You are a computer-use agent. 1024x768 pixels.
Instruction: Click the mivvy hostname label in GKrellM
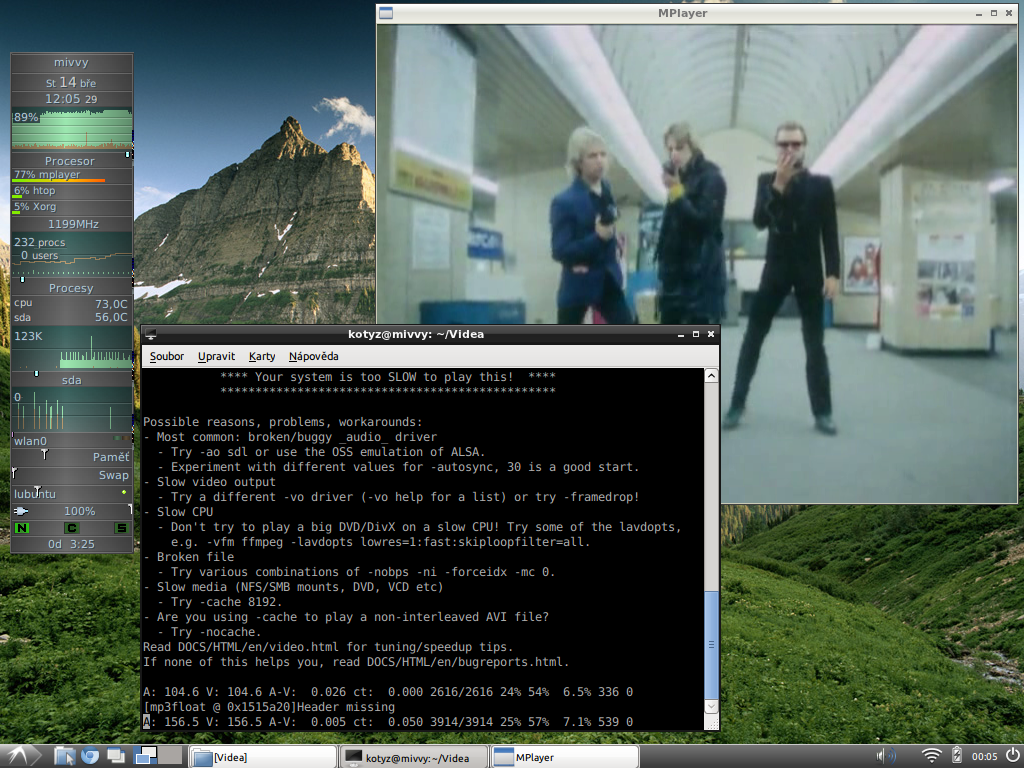click(71, 63)
